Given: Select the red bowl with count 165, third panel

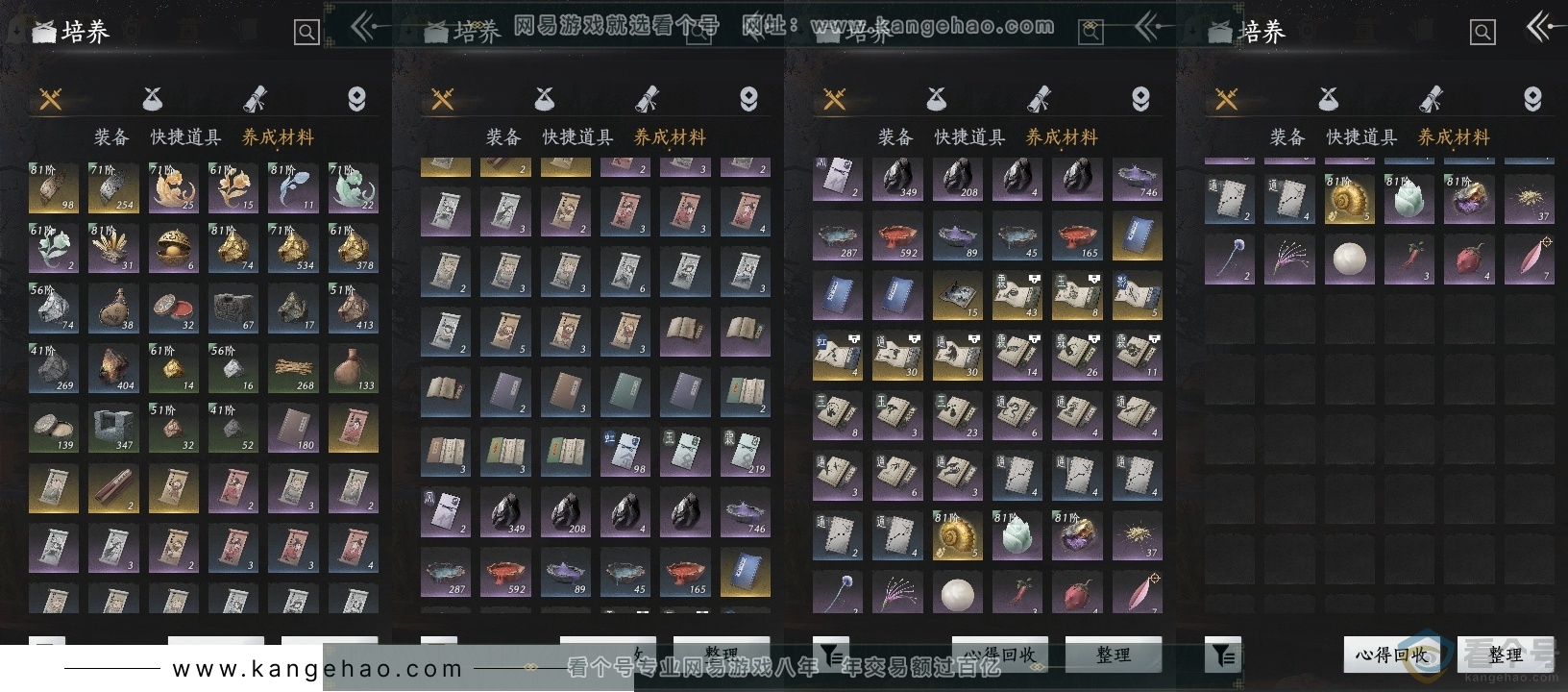Looking at the screenshot, I should 1078,236.
